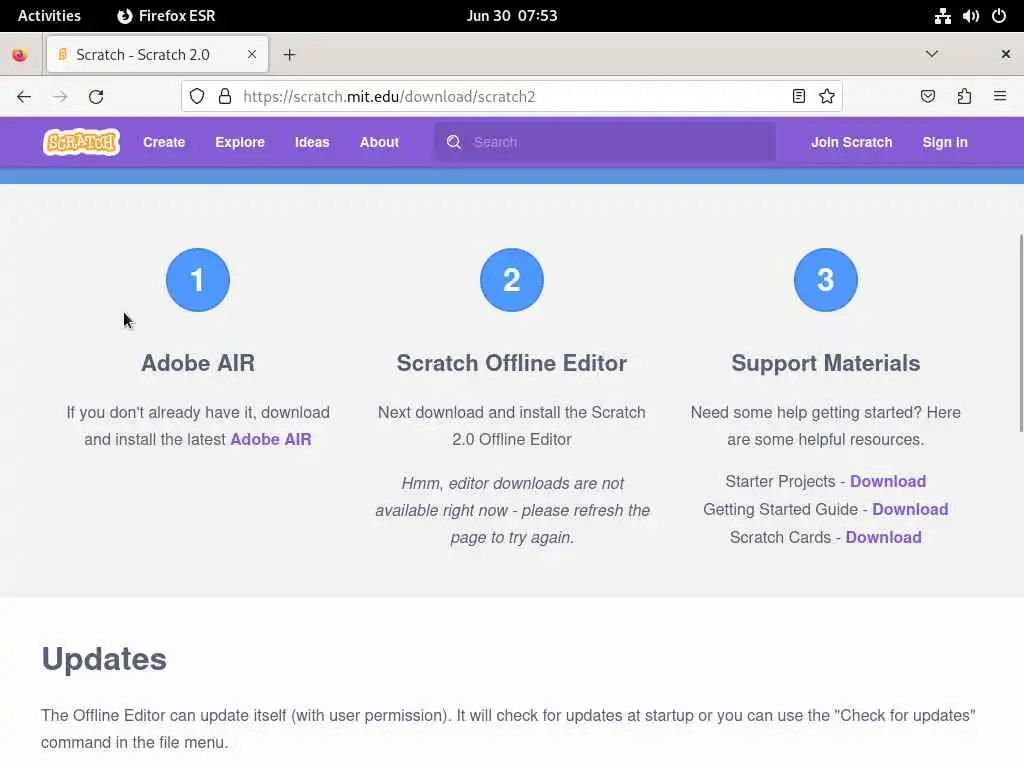Click the browser forward arrow
Screen dimensions: 1024x768
[60, 97]
